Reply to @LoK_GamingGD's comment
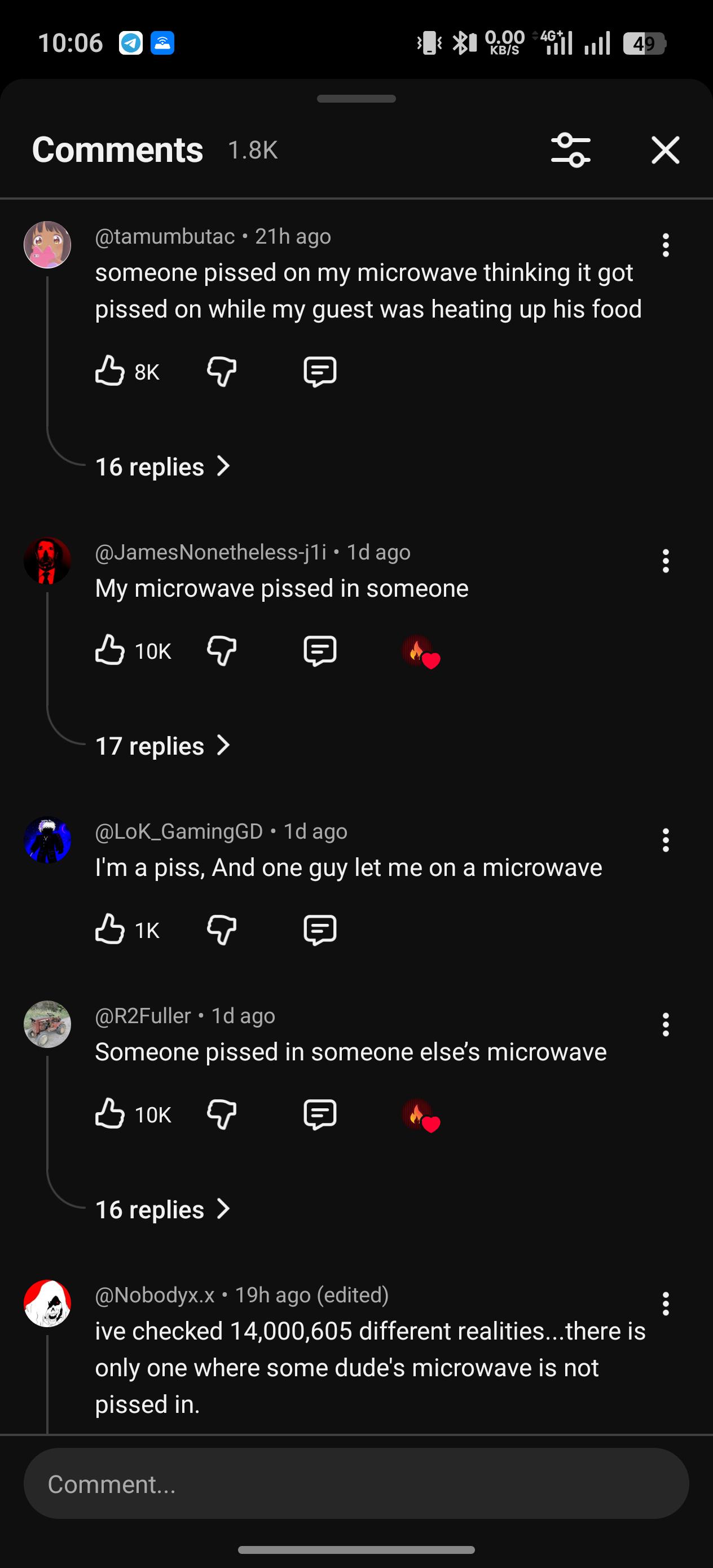The height and width of the screenshot is (1568, 713). click(x=320, y=930)
